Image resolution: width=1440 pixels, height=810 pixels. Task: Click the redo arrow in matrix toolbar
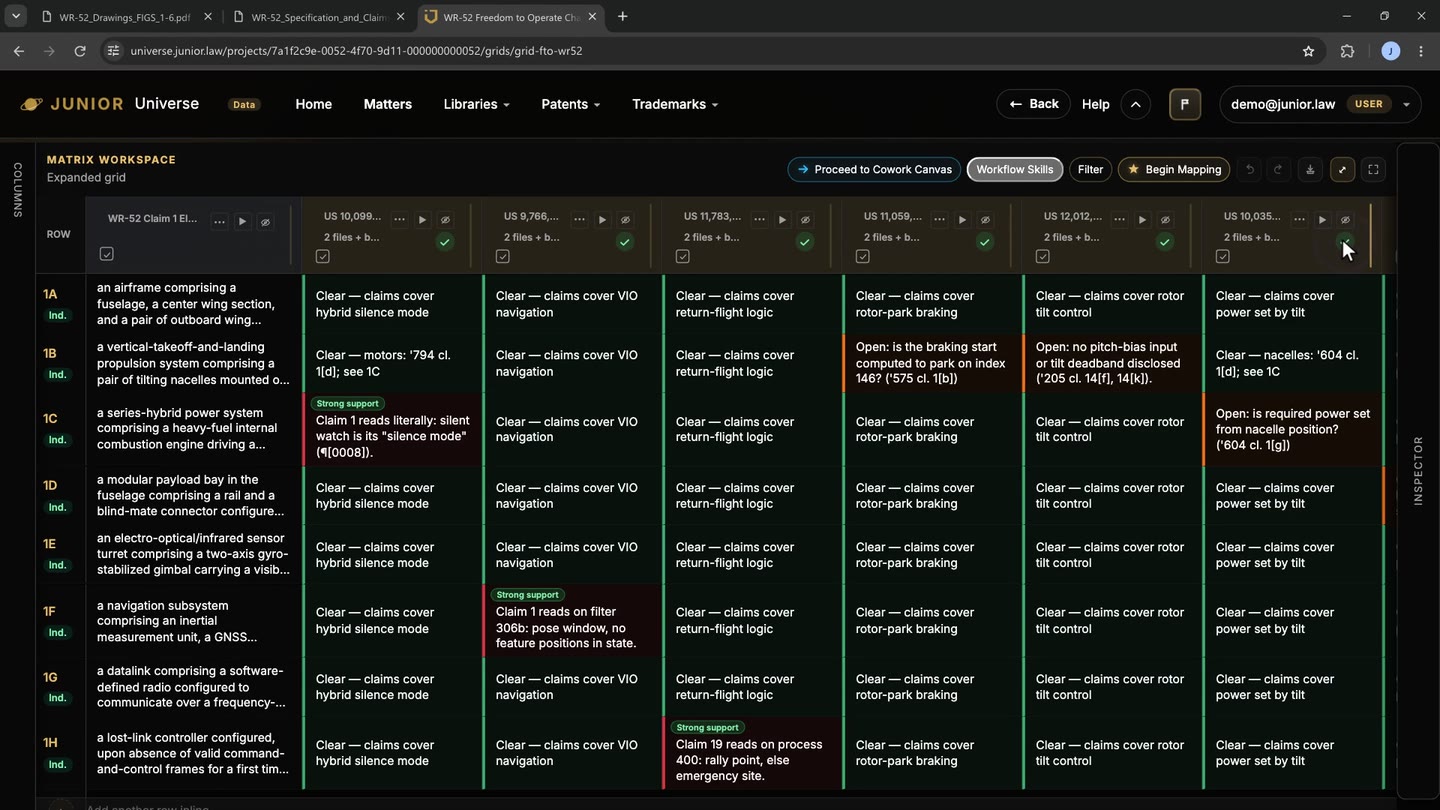pyautogui.click(x=1277, y=169)
